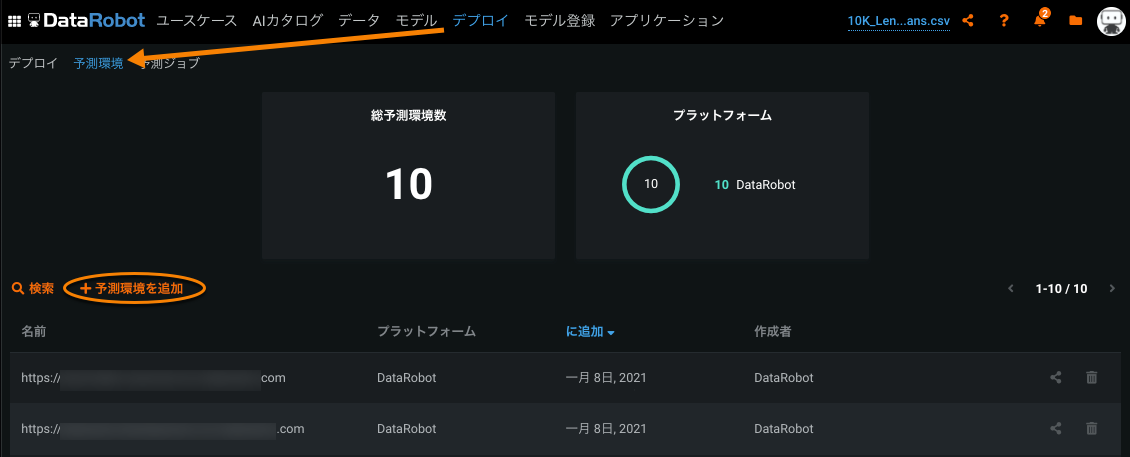Delete the second prediction environment row
1130x457 pixels.
(x=1091, y=428)
